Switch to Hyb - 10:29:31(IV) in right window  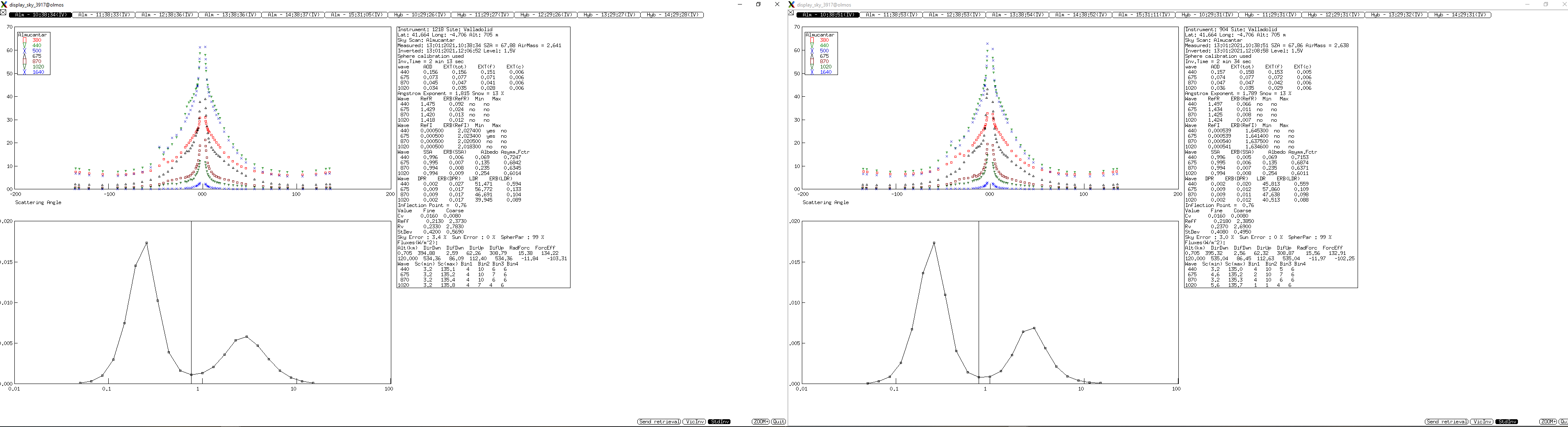pos(1207,15)
